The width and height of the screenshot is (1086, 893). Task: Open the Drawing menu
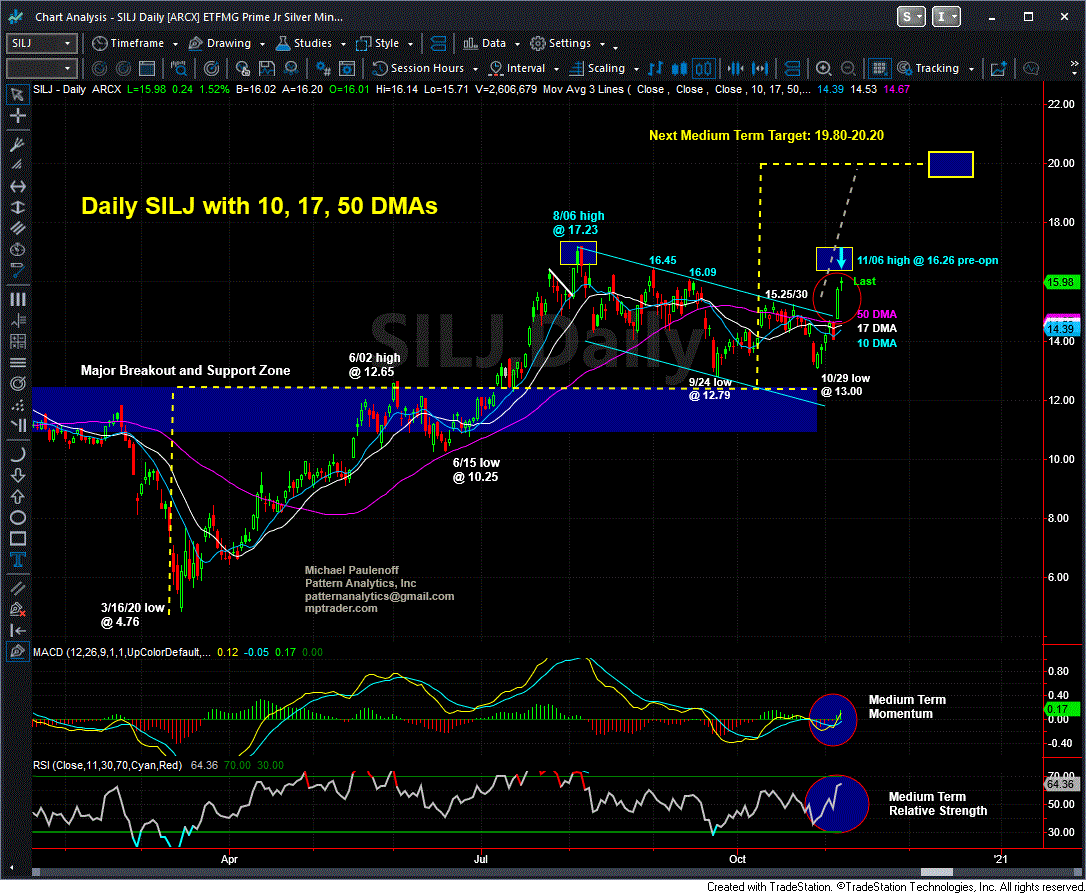point(220,43)
